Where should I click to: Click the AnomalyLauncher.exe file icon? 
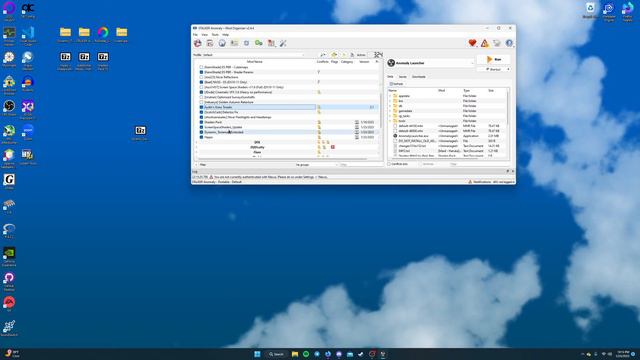tap(395, 136)
